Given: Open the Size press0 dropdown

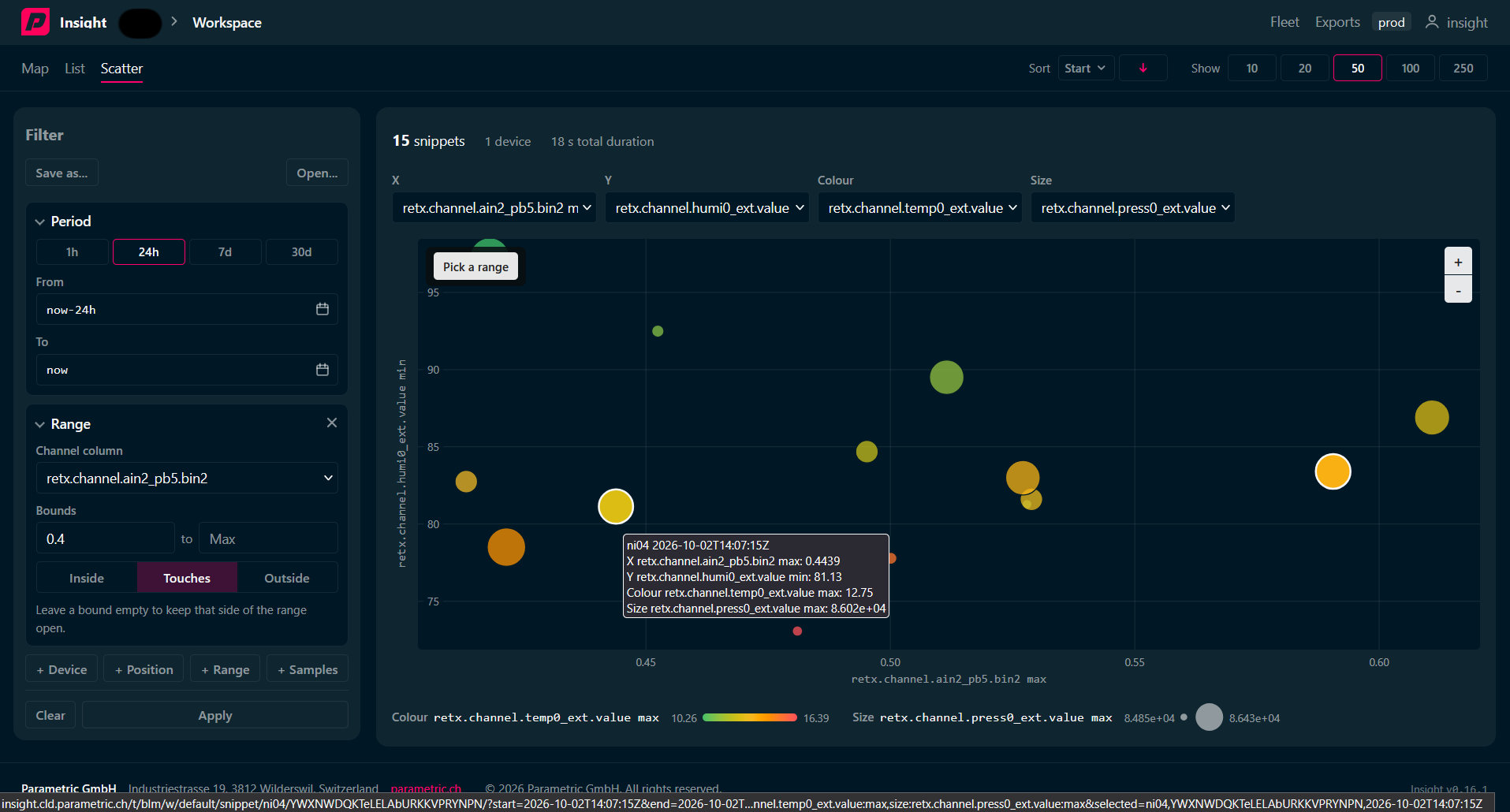Looking at the screenshot, I should click(1133, 207).
